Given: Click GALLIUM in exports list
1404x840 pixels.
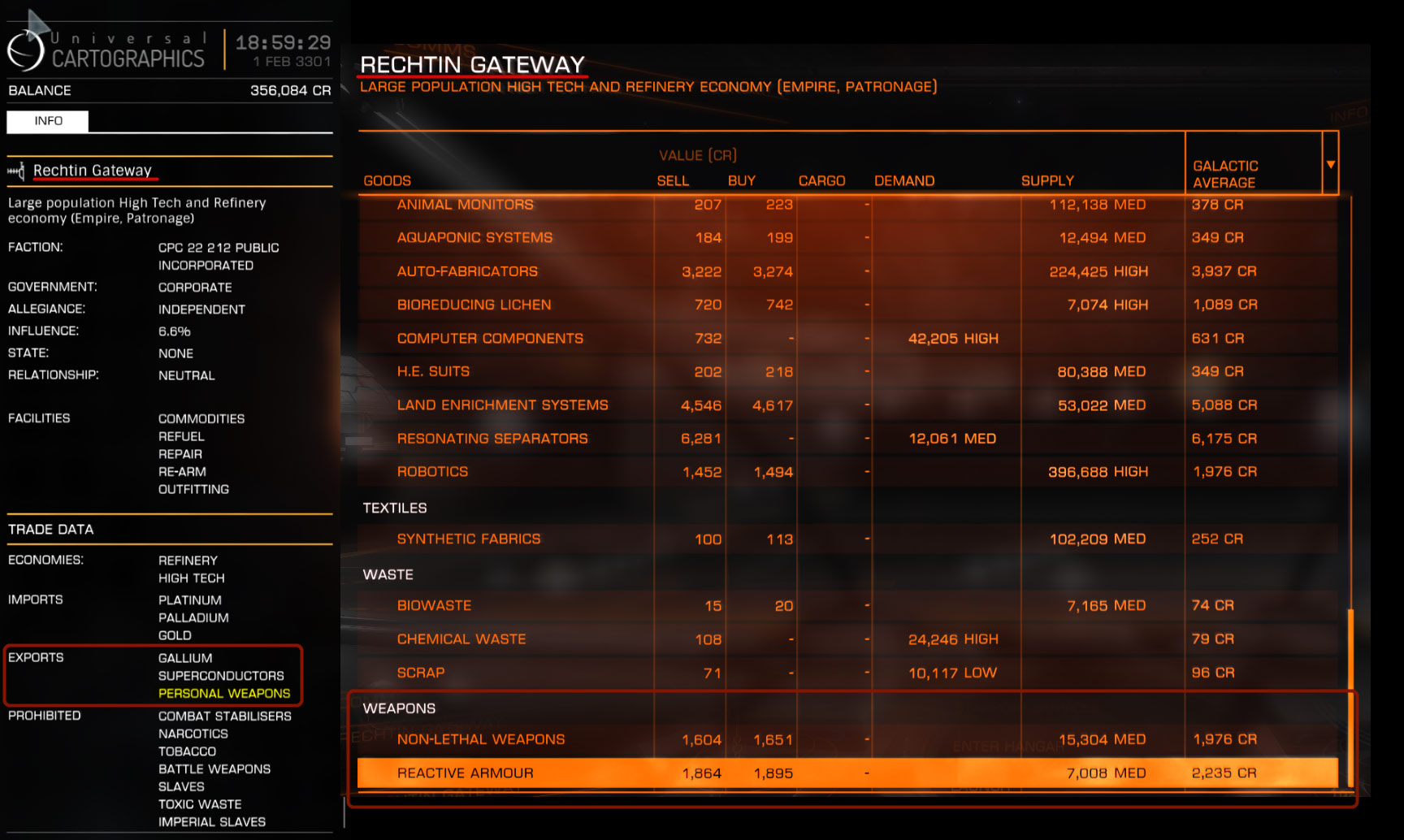Looking at the screenshot, I should [185, 658].
